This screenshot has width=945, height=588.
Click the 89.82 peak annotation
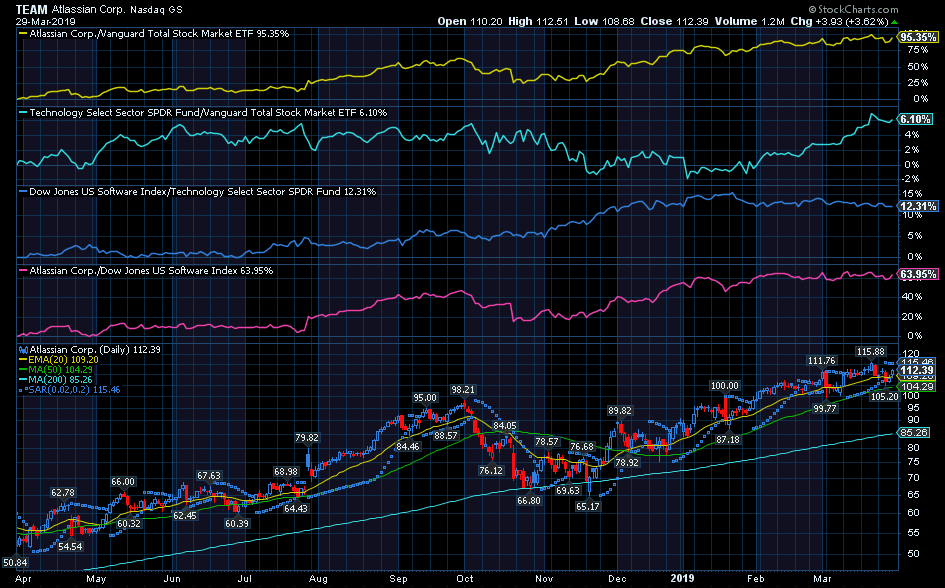click(x=620, y=411)
